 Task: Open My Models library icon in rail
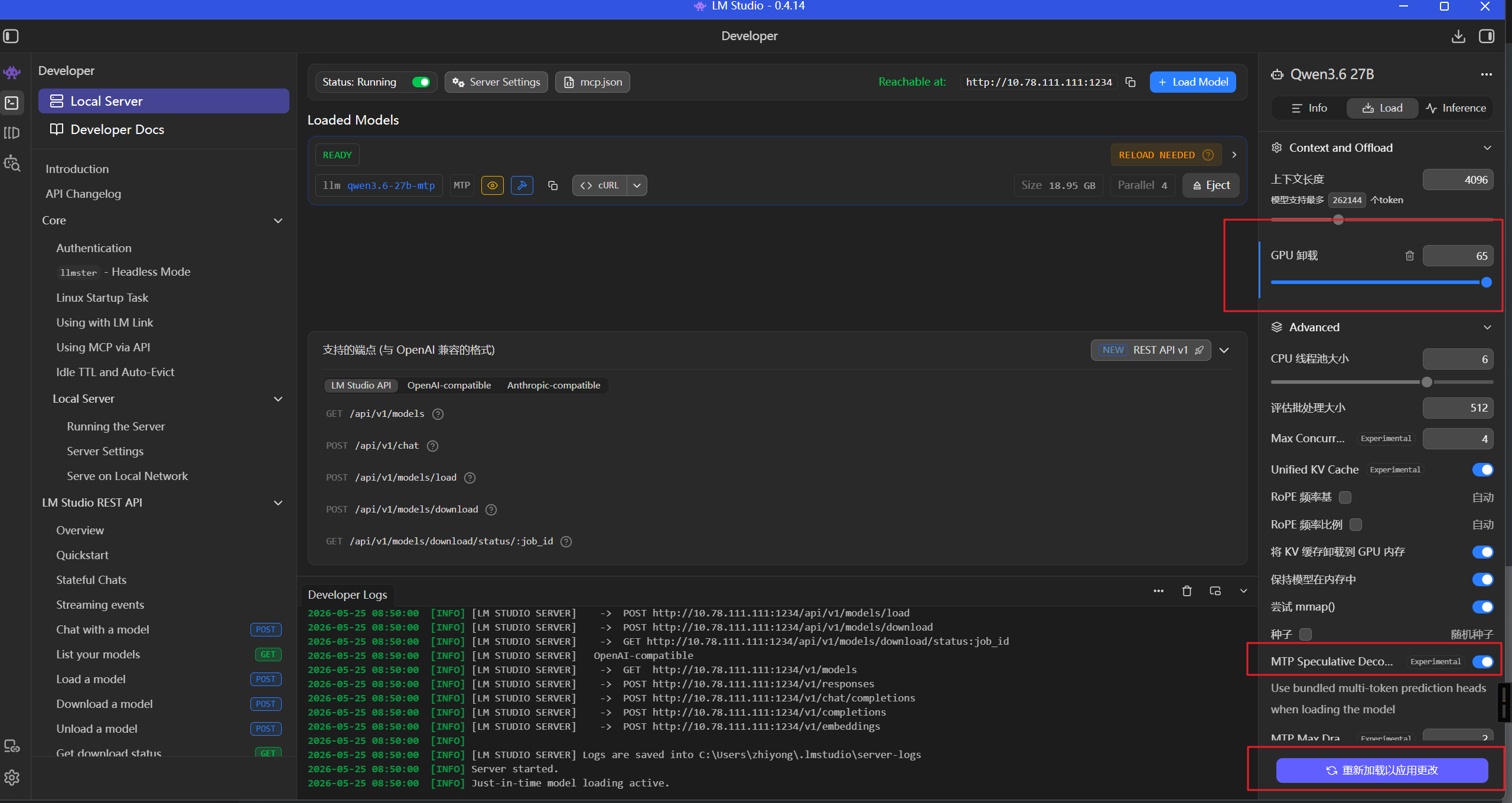[12, 133]
